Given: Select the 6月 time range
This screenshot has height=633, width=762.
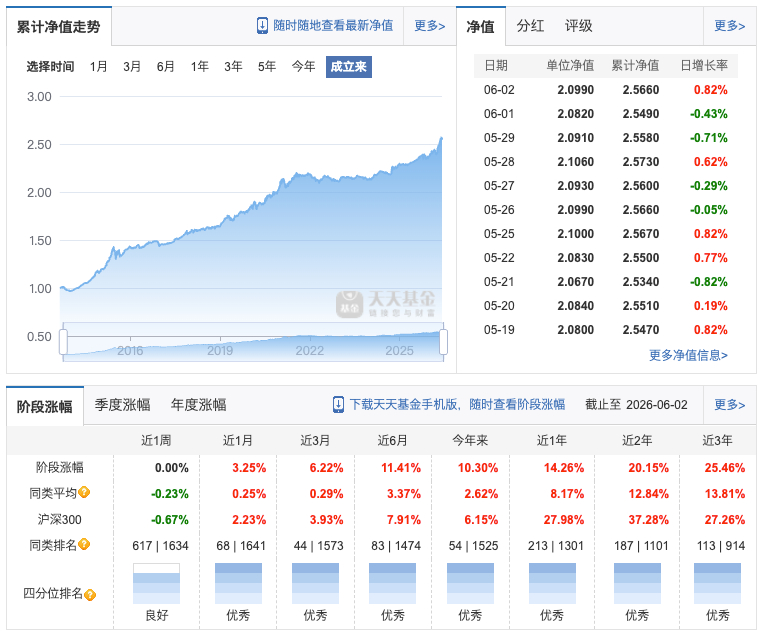Looking at the screenshot, I should tap(165, 67).
